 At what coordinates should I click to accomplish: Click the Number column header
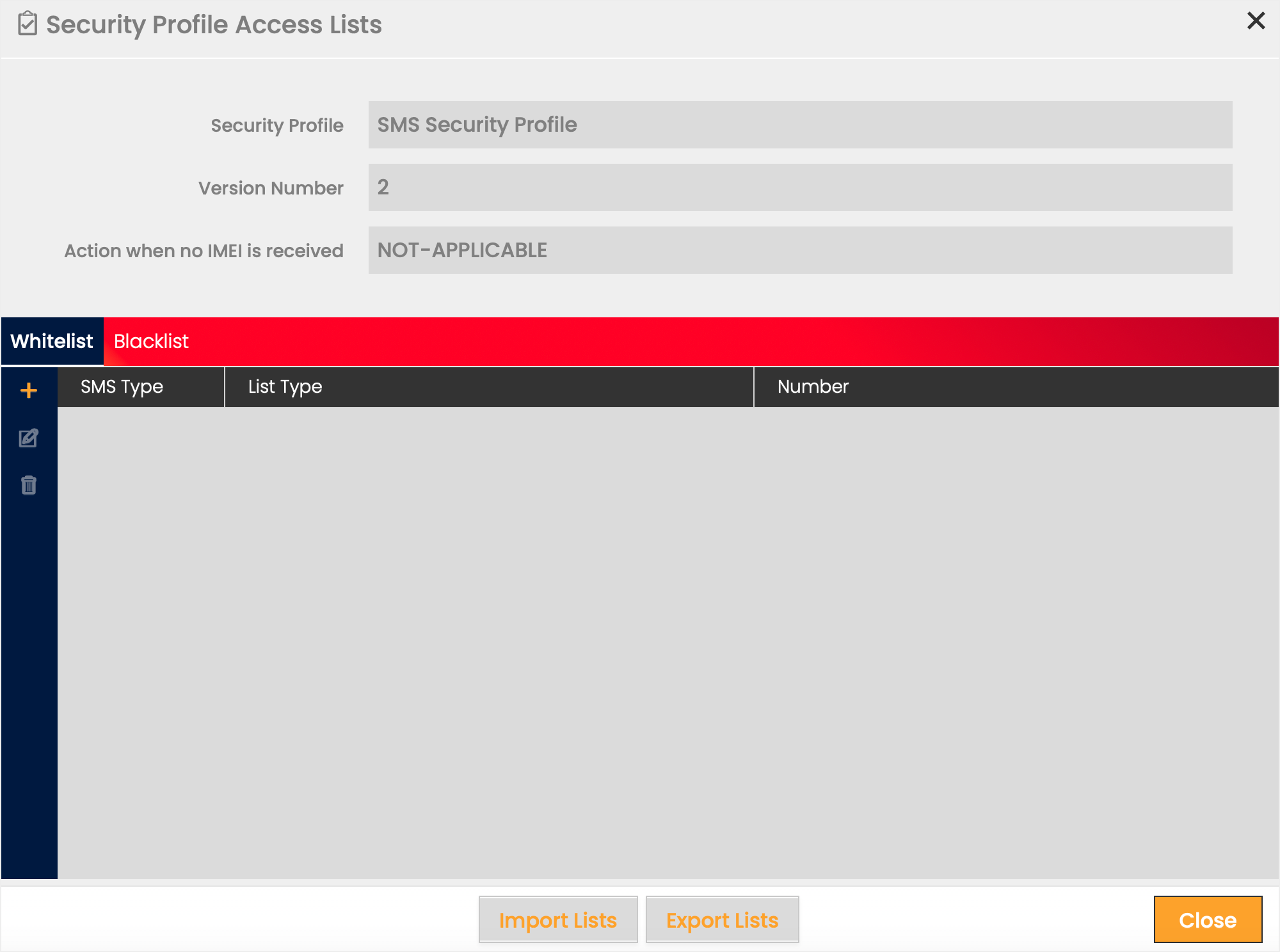click(x=813, y=386)
